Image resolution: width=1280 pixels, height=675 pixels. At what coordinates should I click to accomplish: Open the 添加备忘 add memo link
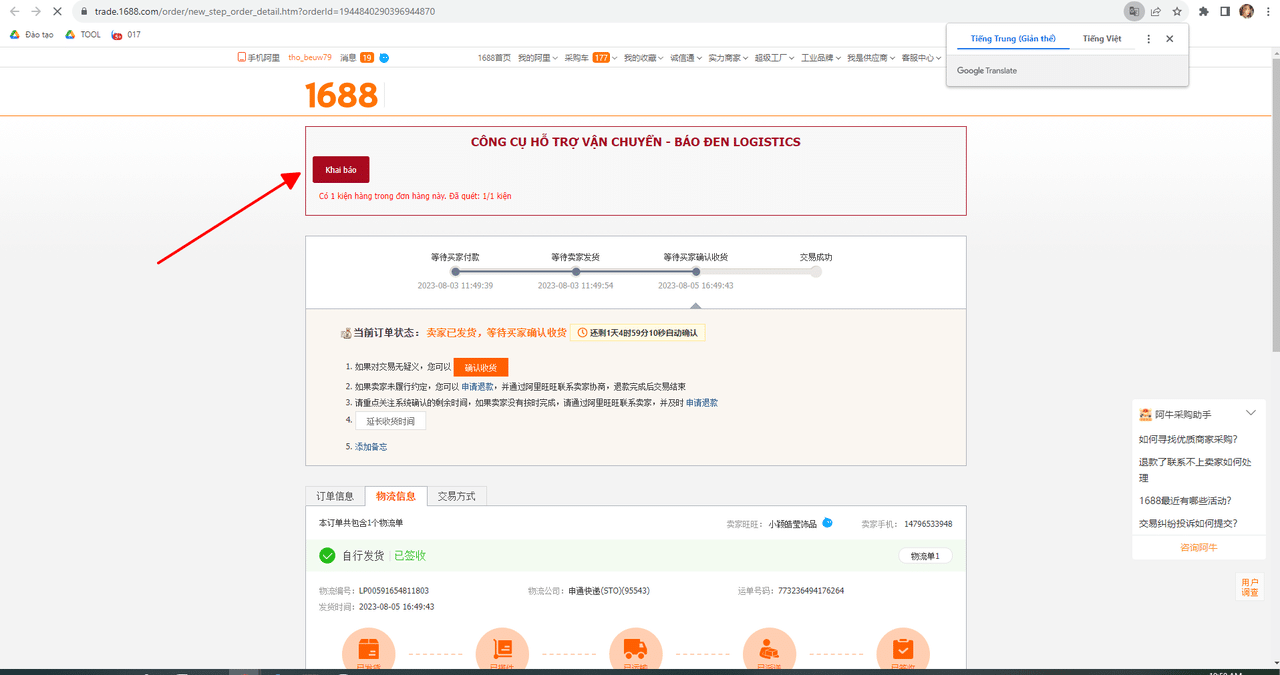click(x=371, y=447)
